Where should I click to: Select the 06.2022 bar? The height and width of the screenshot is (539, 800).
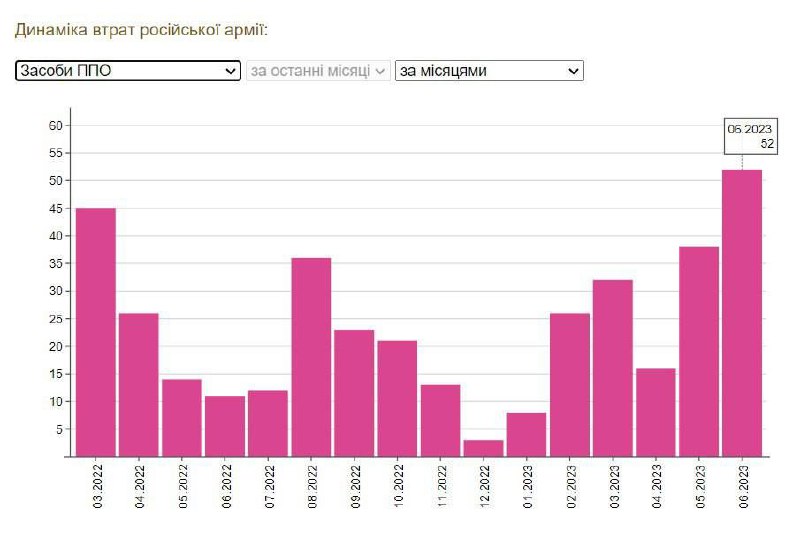[225, 426]
